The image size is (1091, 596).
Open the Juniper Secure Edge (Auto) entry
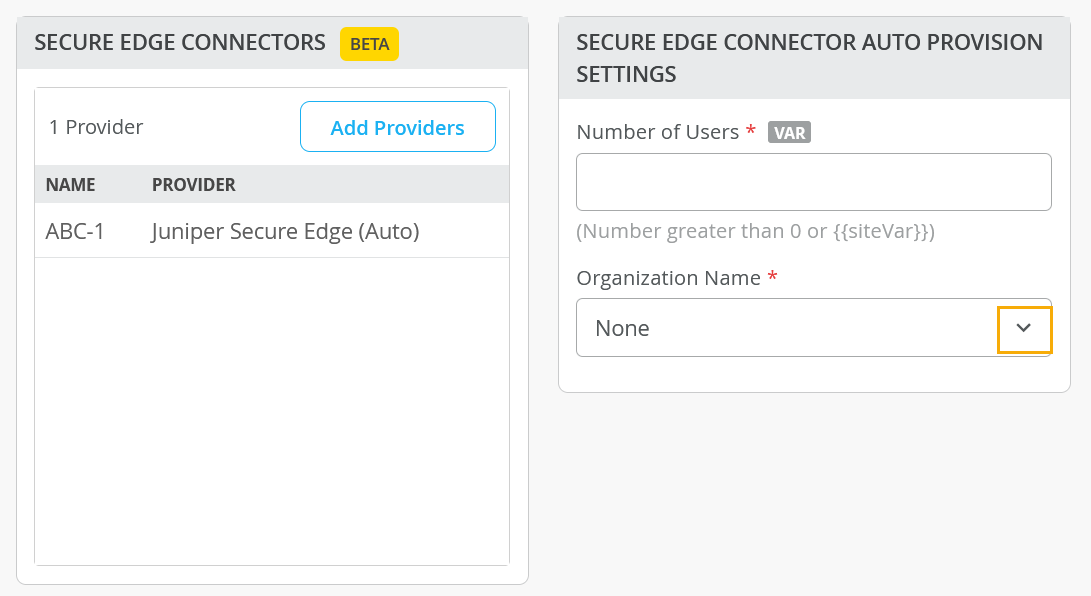(285, 232)
